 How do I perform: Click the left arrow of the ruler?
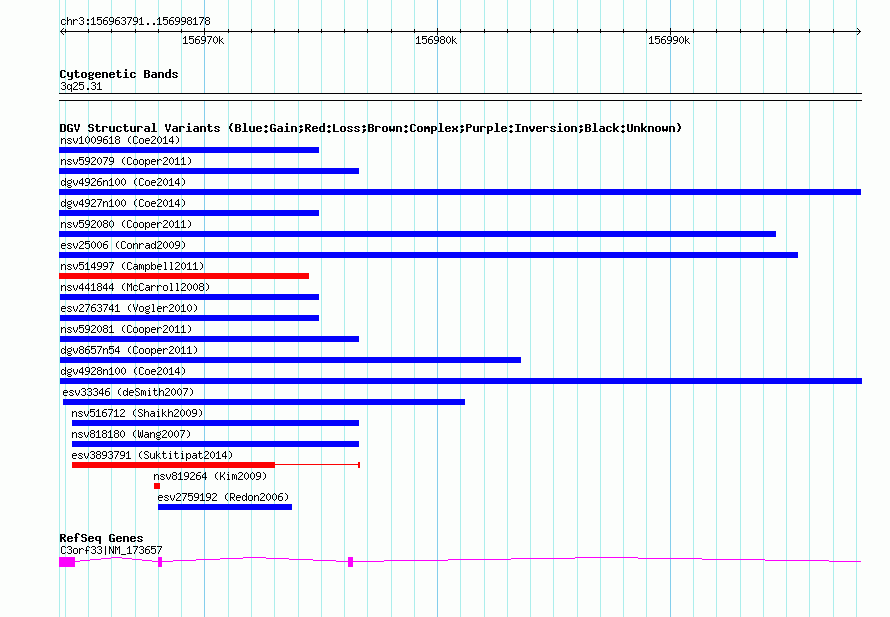click(x=62, y=31)
